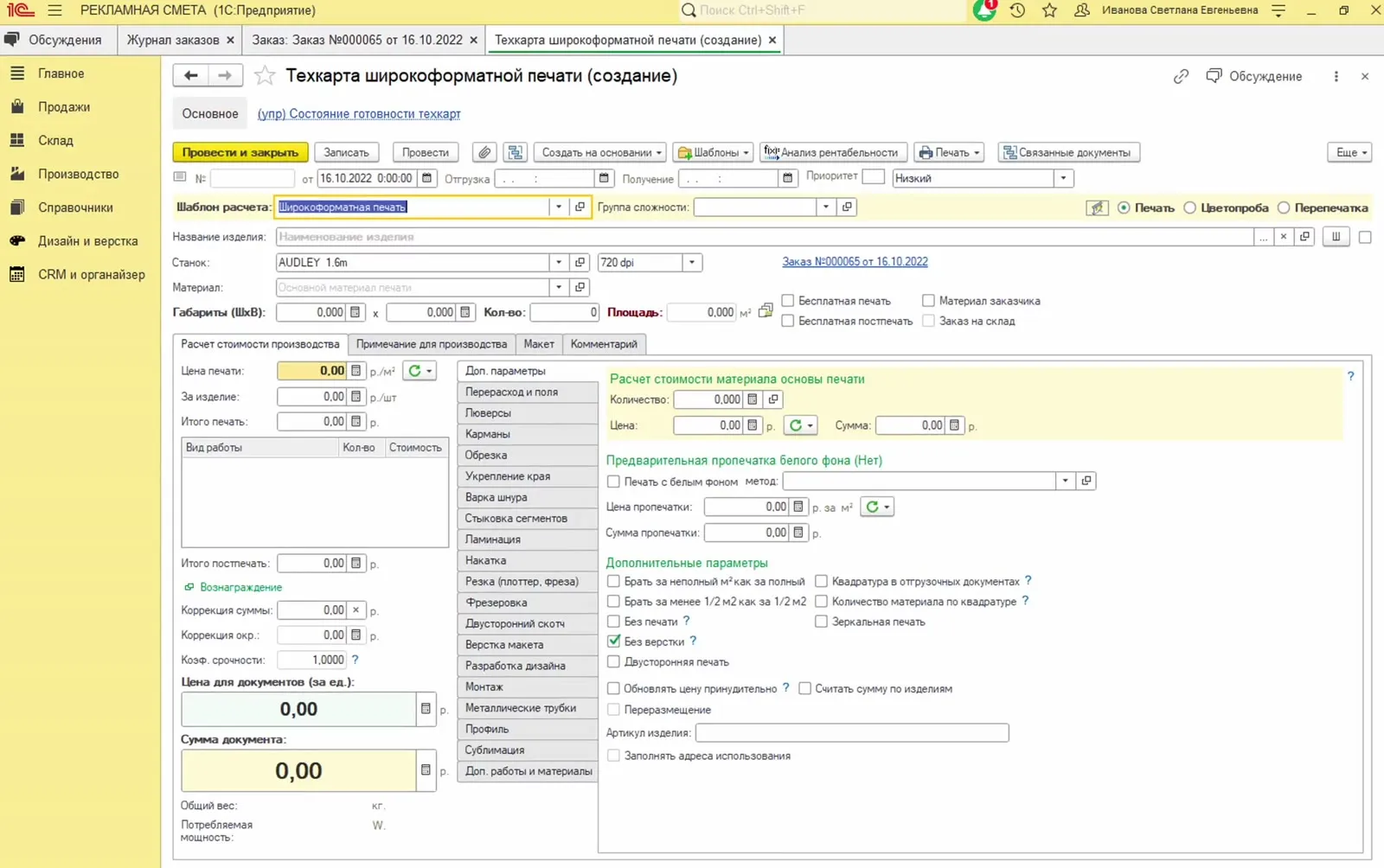Click the paperclip attachments icon
The width and height of the screenshot is (1384, 868).
tap(484, 152)
